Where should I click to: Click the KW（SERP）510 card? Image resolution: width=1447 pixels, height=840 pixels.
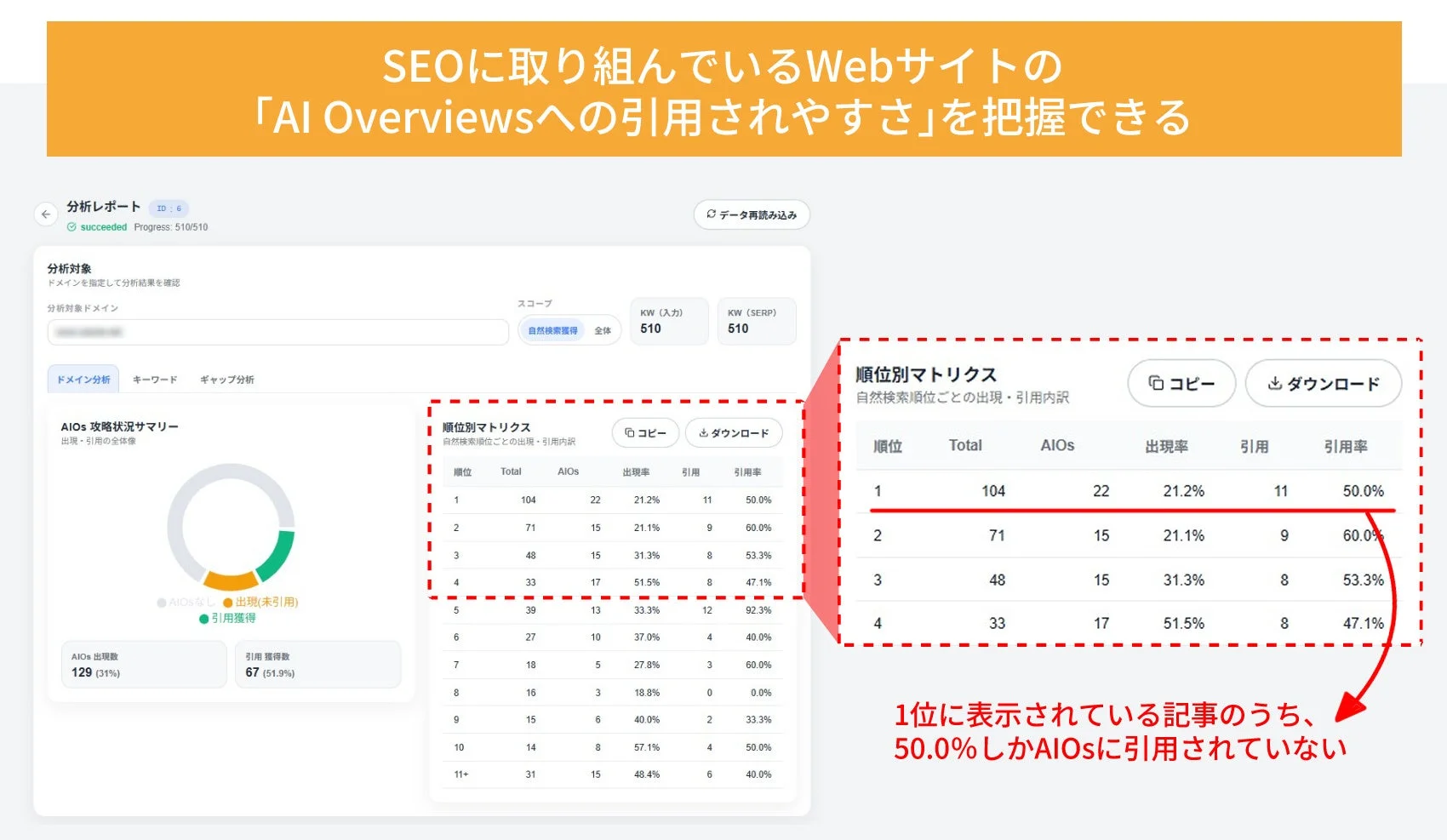coord(756,321)
